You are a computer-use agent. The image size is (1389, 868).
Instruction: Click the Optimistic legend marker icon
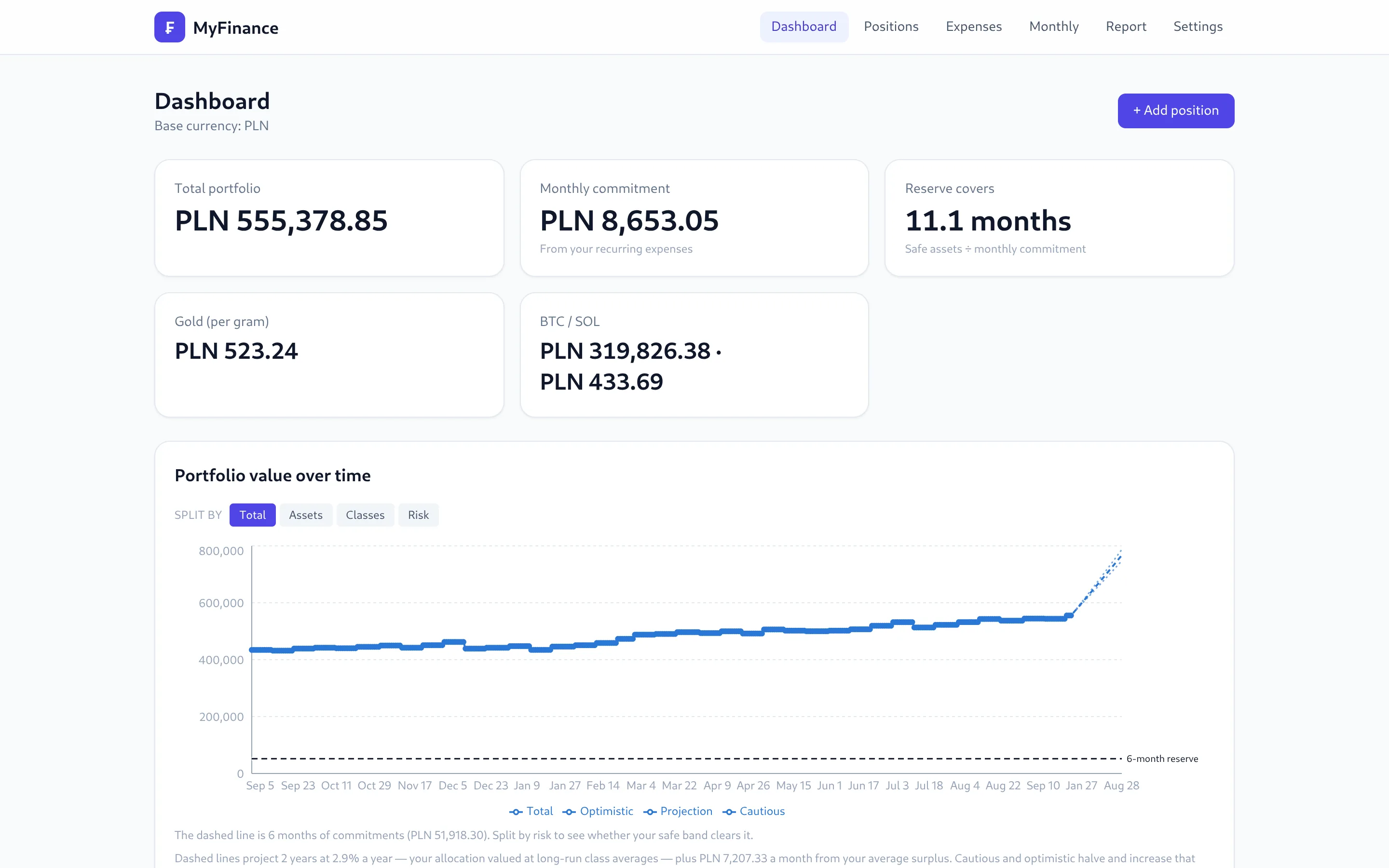click(569, 812)
